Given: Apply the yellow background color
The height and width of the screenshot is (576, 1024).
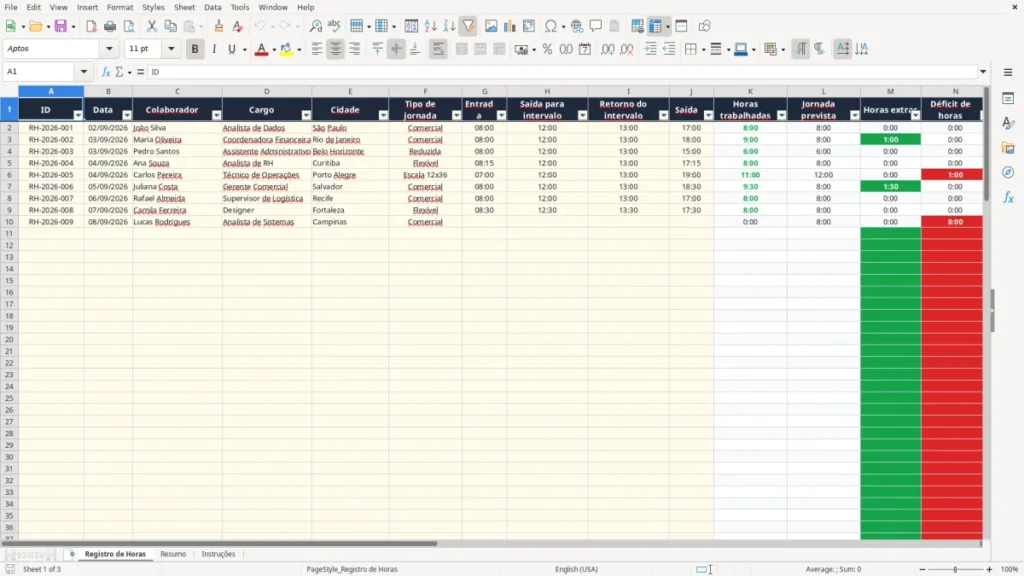Looking at the screenshot, I should 286,49.
